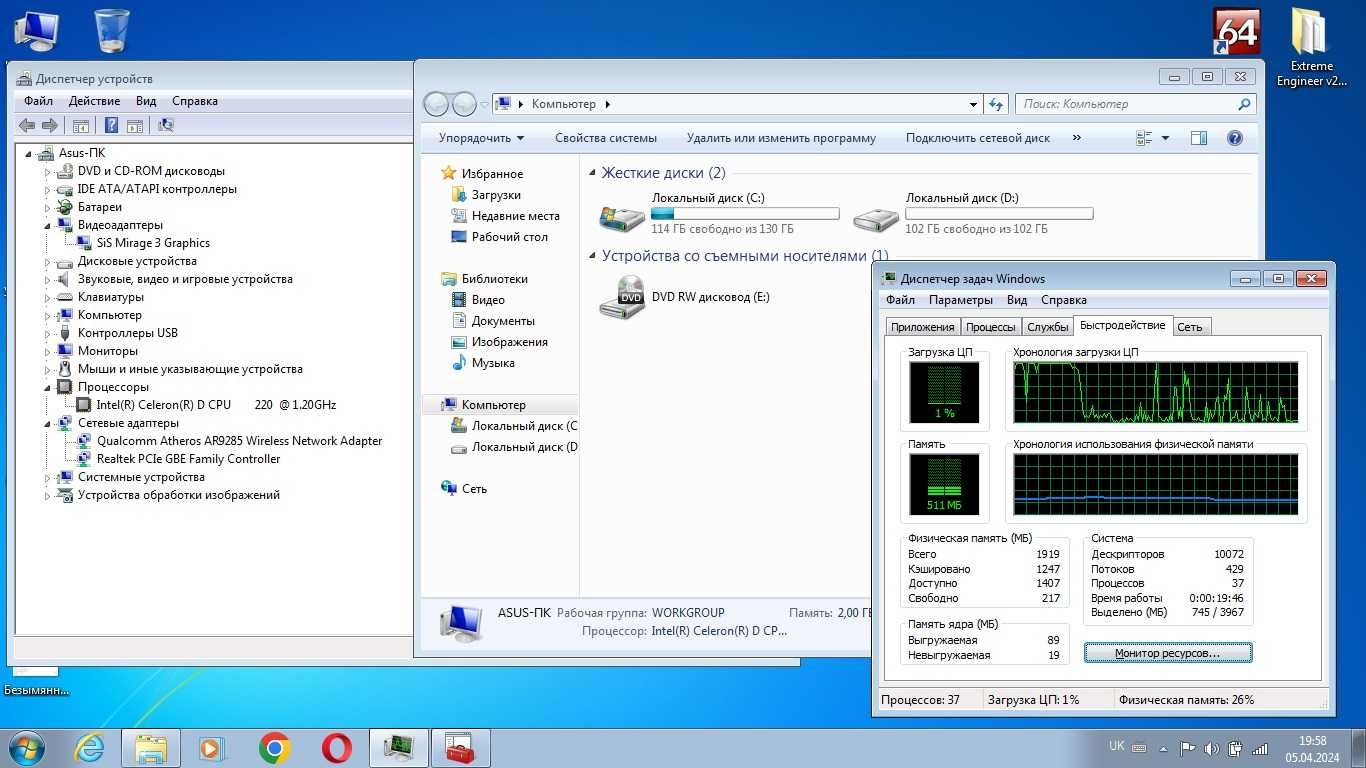
Task: Open the Explorer help question-mark icon
Action: [1235, 138]
